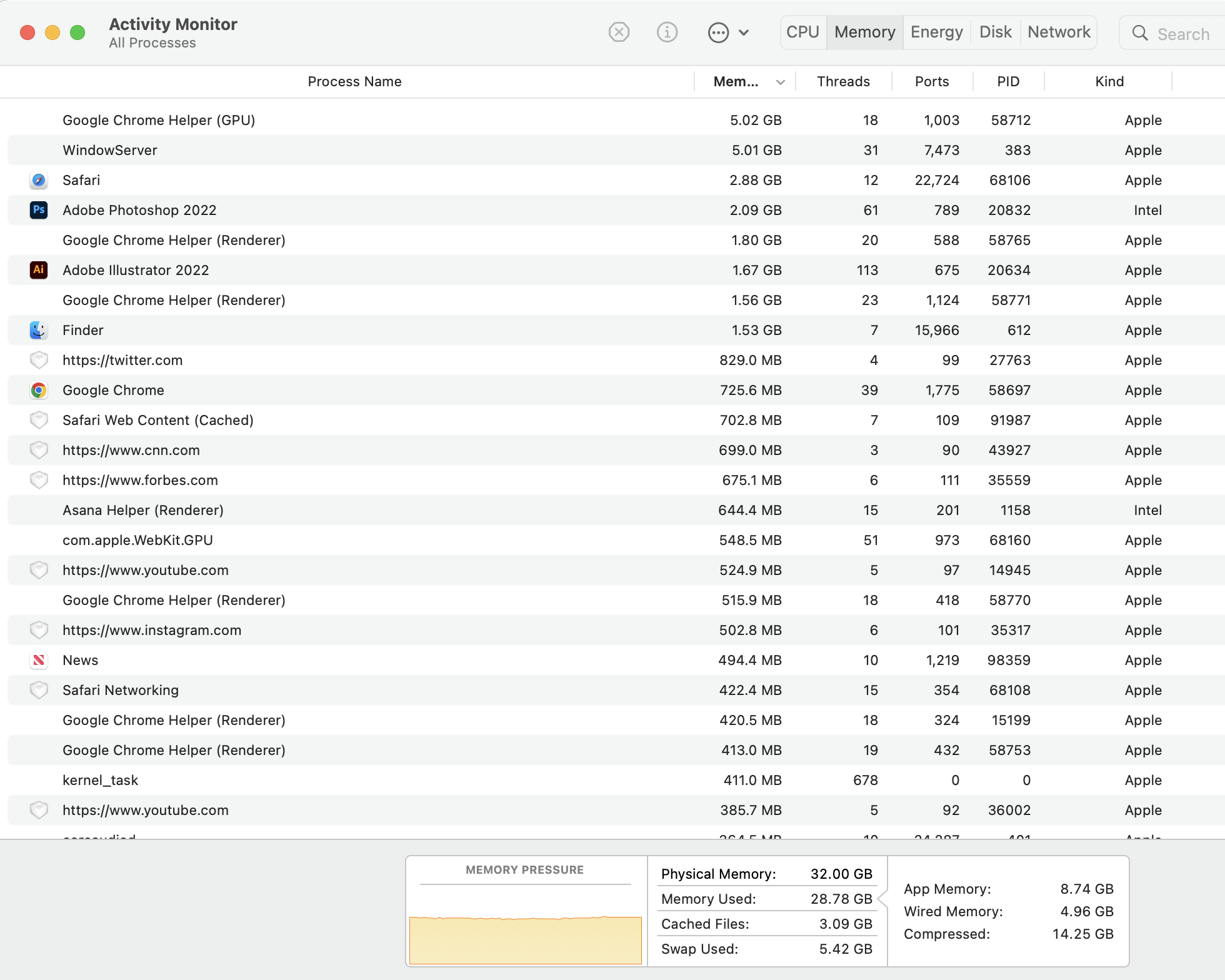
Task: Click shield icon beside youtube.com PID 14945
Action: 39,570
